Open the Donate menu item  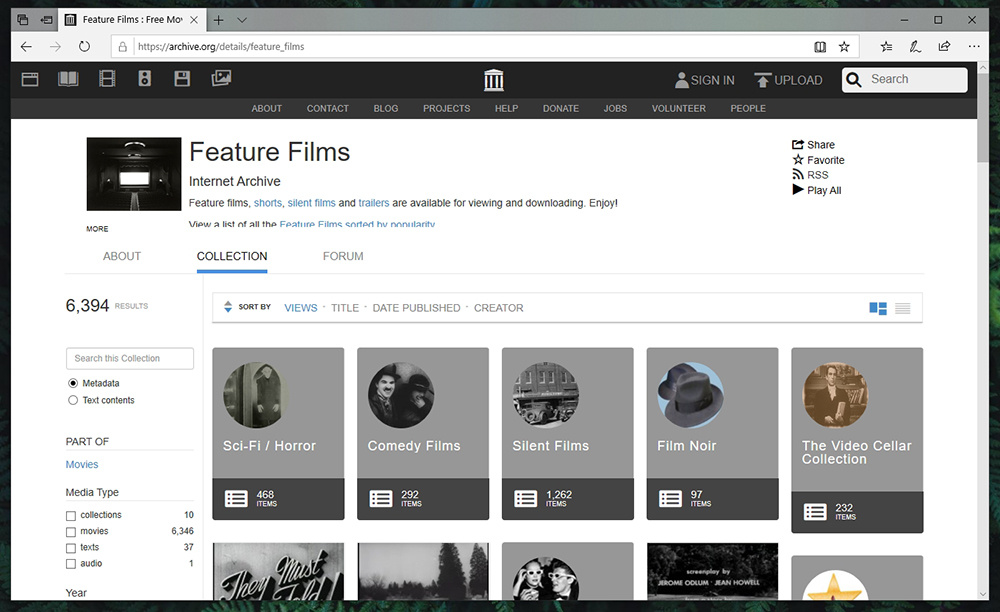pos(561,108)
